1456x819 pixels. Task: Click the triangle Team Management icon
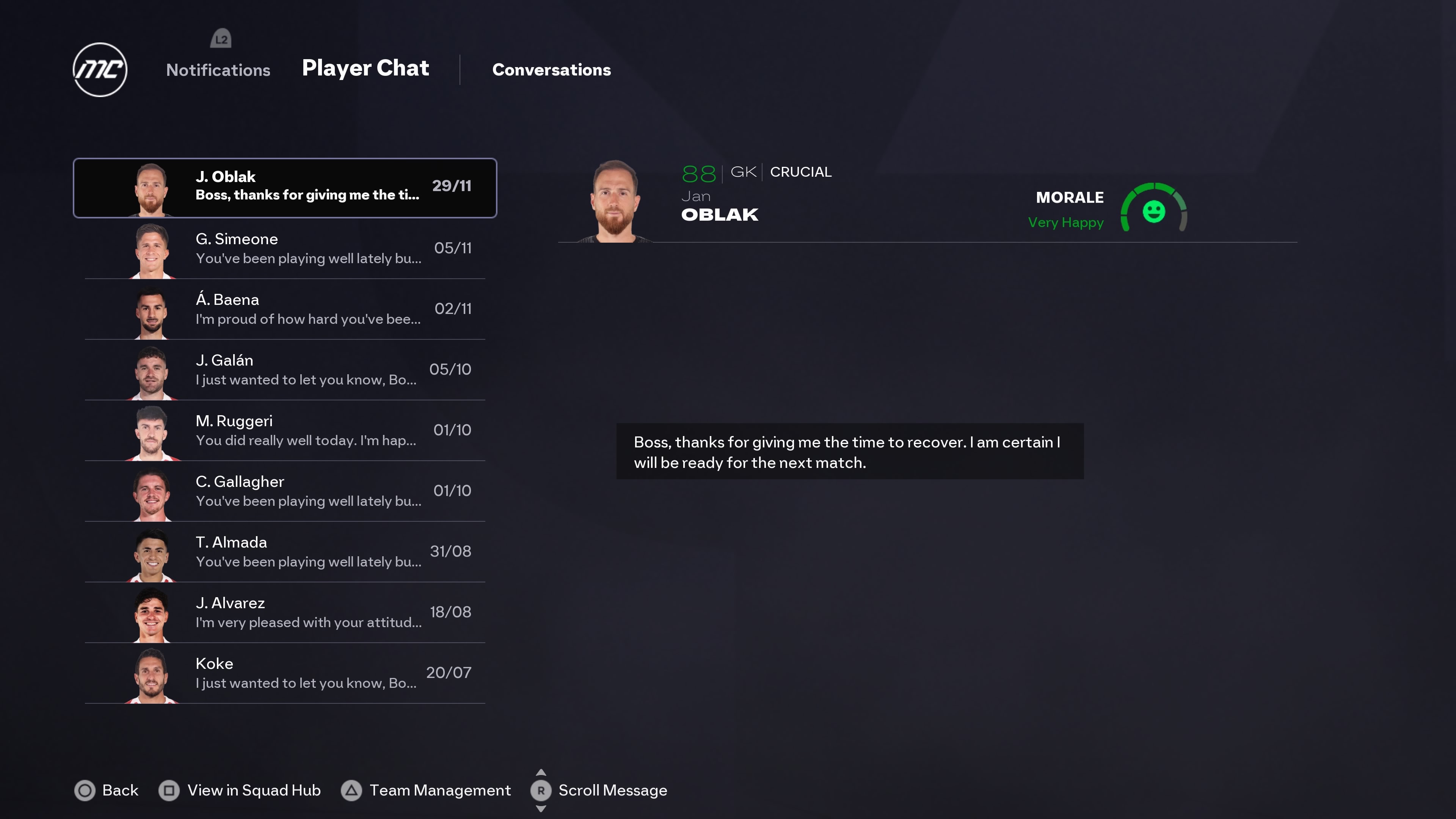351,790
